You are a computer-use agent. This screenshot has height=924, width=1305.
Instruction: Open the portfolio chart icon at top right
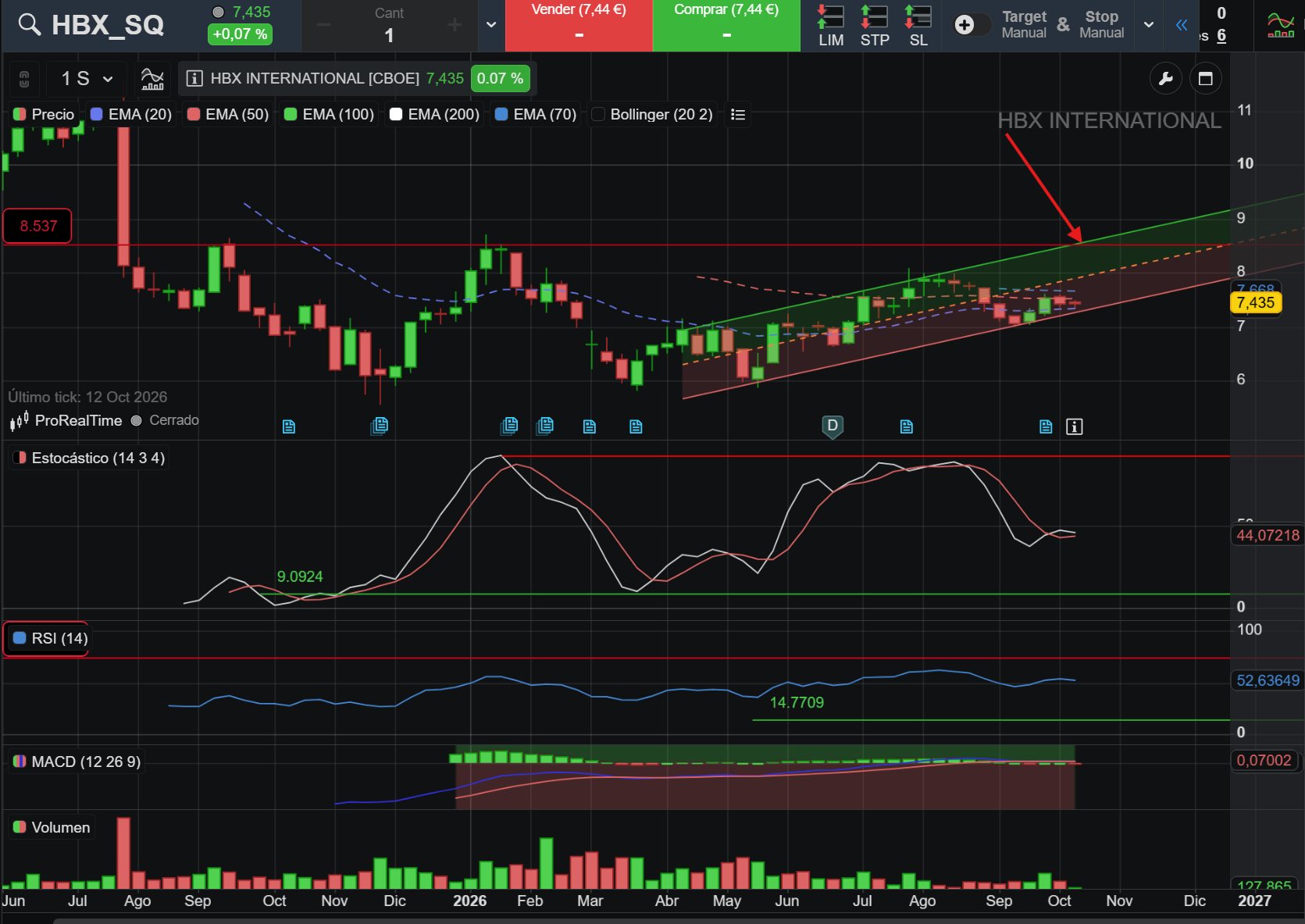pos(1281,26)
